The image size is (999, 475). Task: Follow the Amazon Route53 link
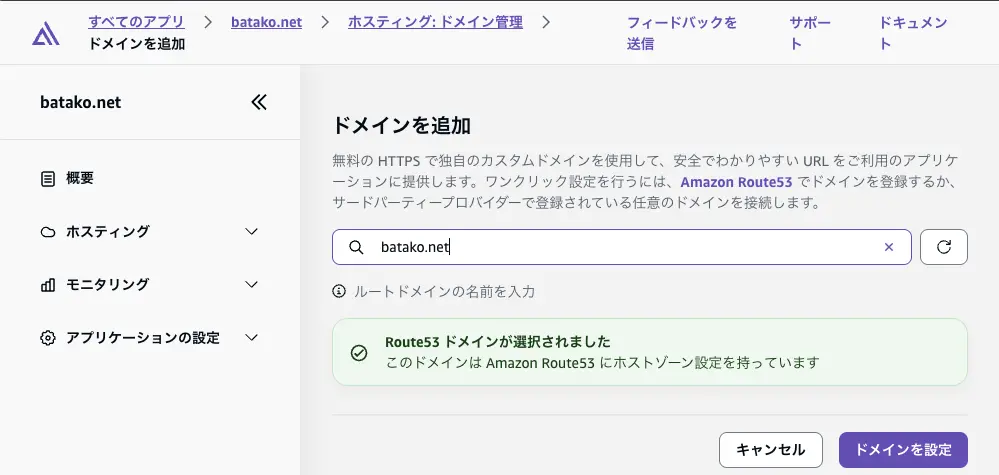[736, 183]
